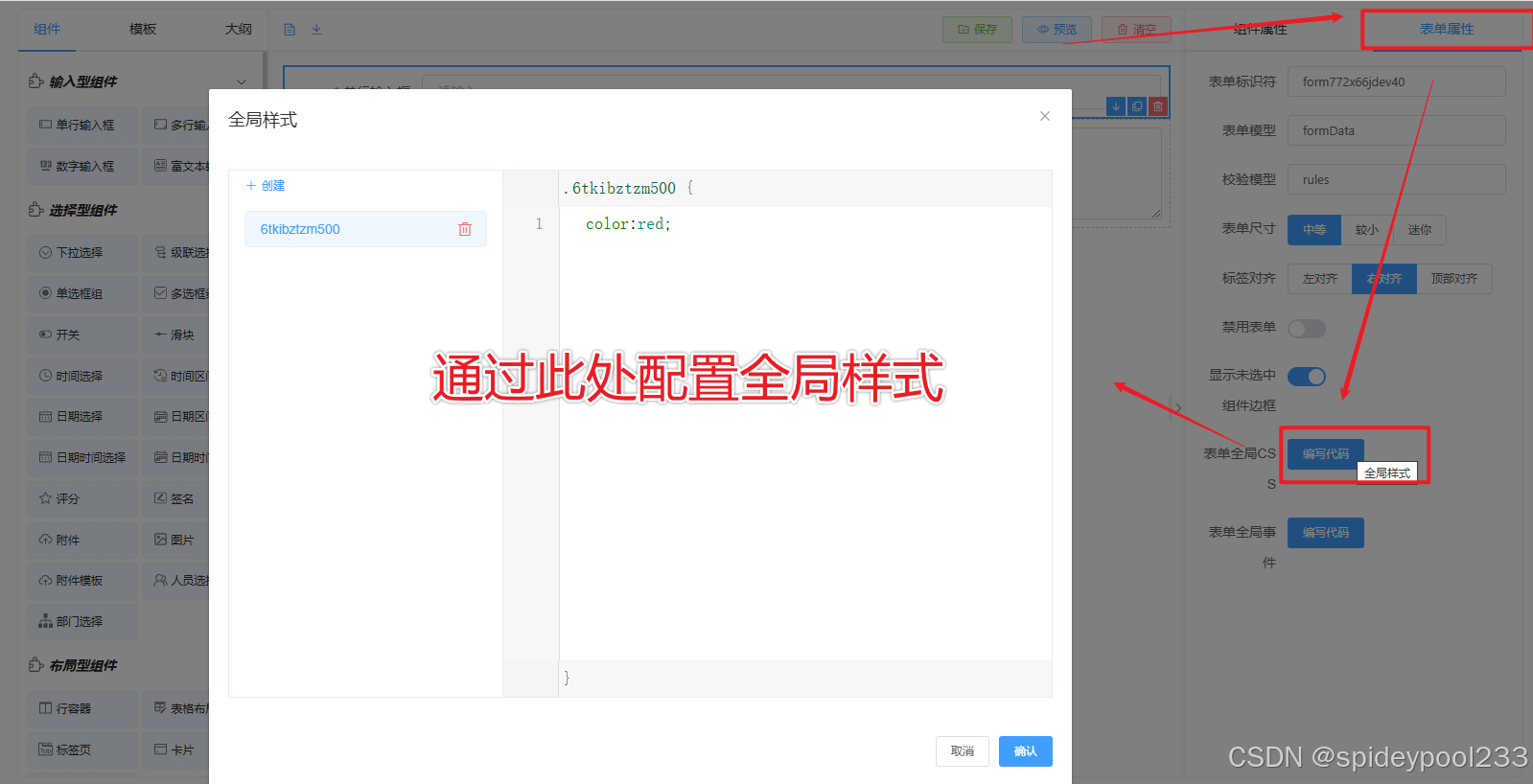Select the 6tkibztzm500 style item
1533x784 pixels.
tap(365, 229)
